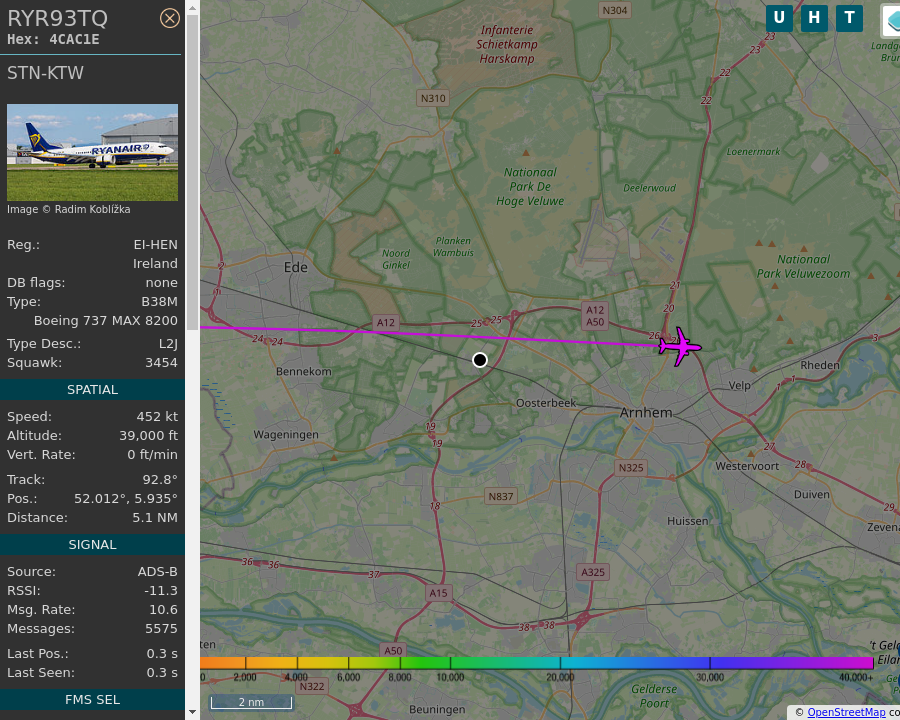Click the Arnhem city label on map

coord(646,412)
